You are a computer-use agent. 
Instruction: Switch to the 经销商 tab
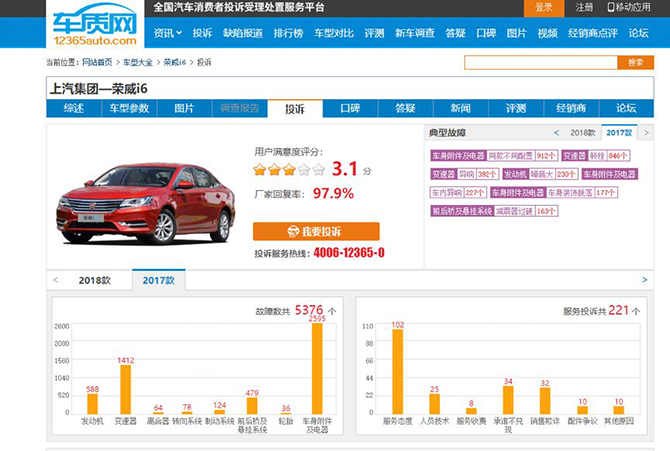pyautogui.click(x=571, y=108)
